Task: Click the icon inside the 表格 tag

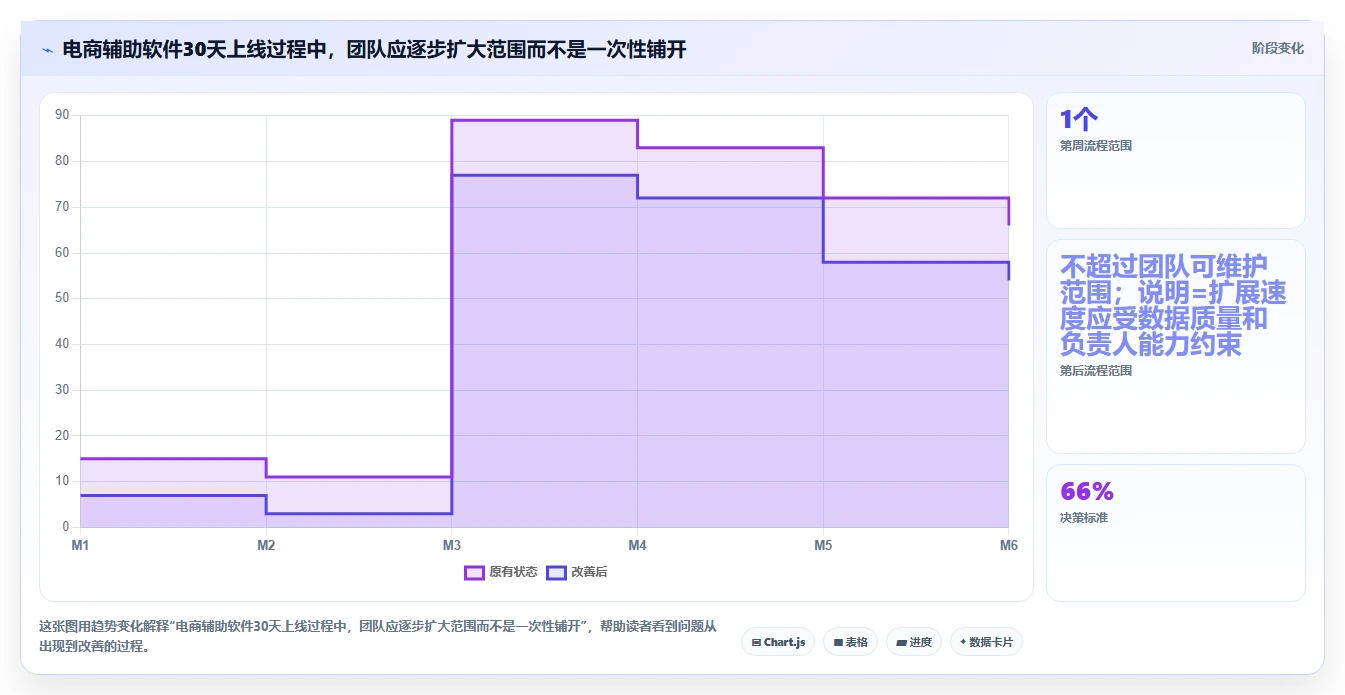Action: tap(838, 642)
